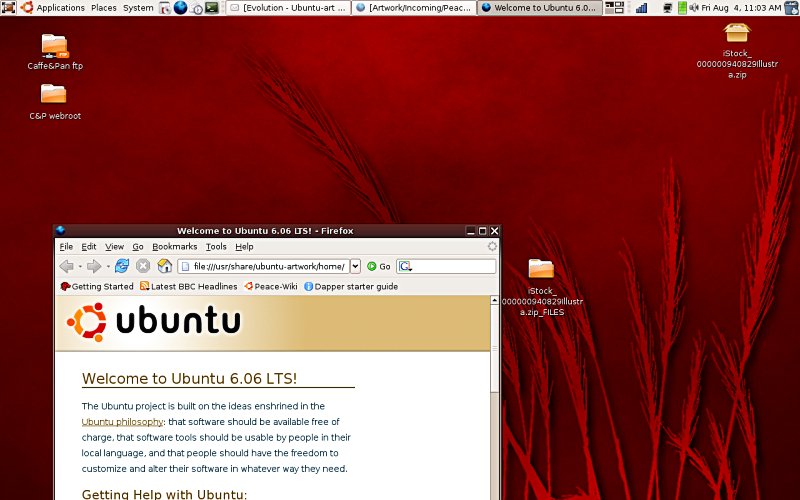
Task: Open the Dapper starter guide bookmark
Action: pyautogui.click(x=351, y=287)
